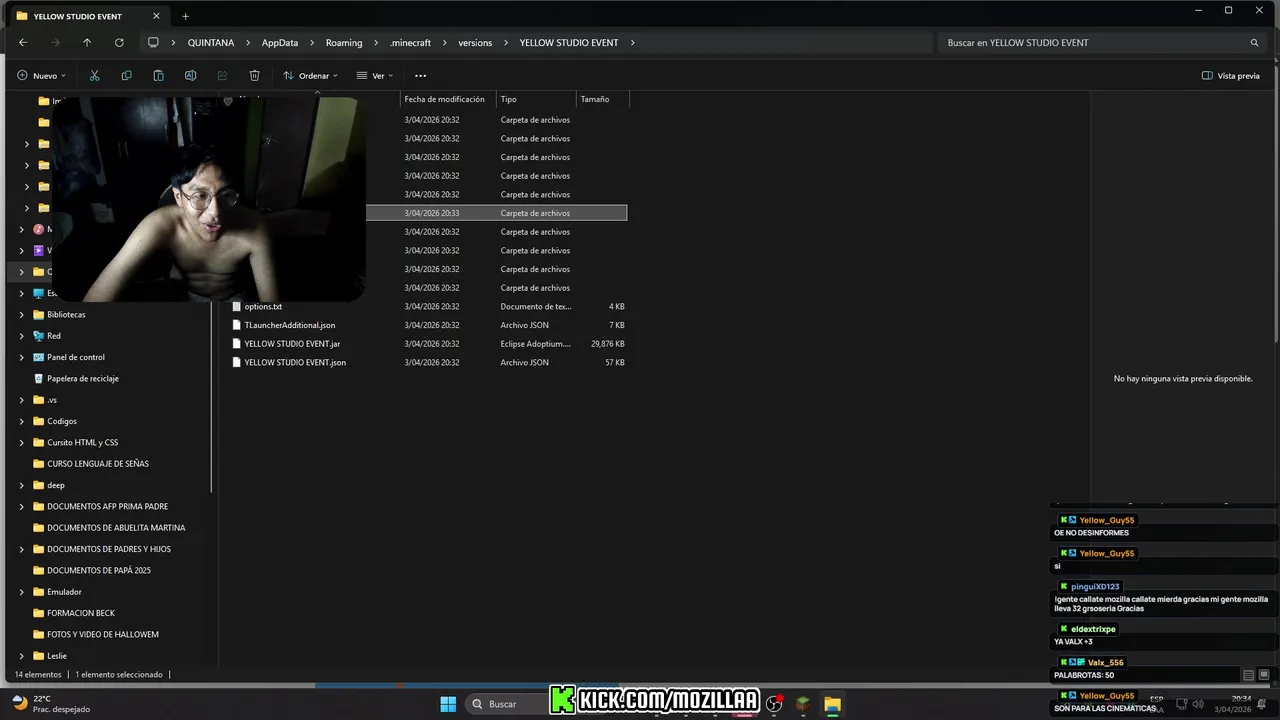
Task: Expand the DOCUMENTOS AFP PRIMA PADRE node
Action: [x=22, y=506]
